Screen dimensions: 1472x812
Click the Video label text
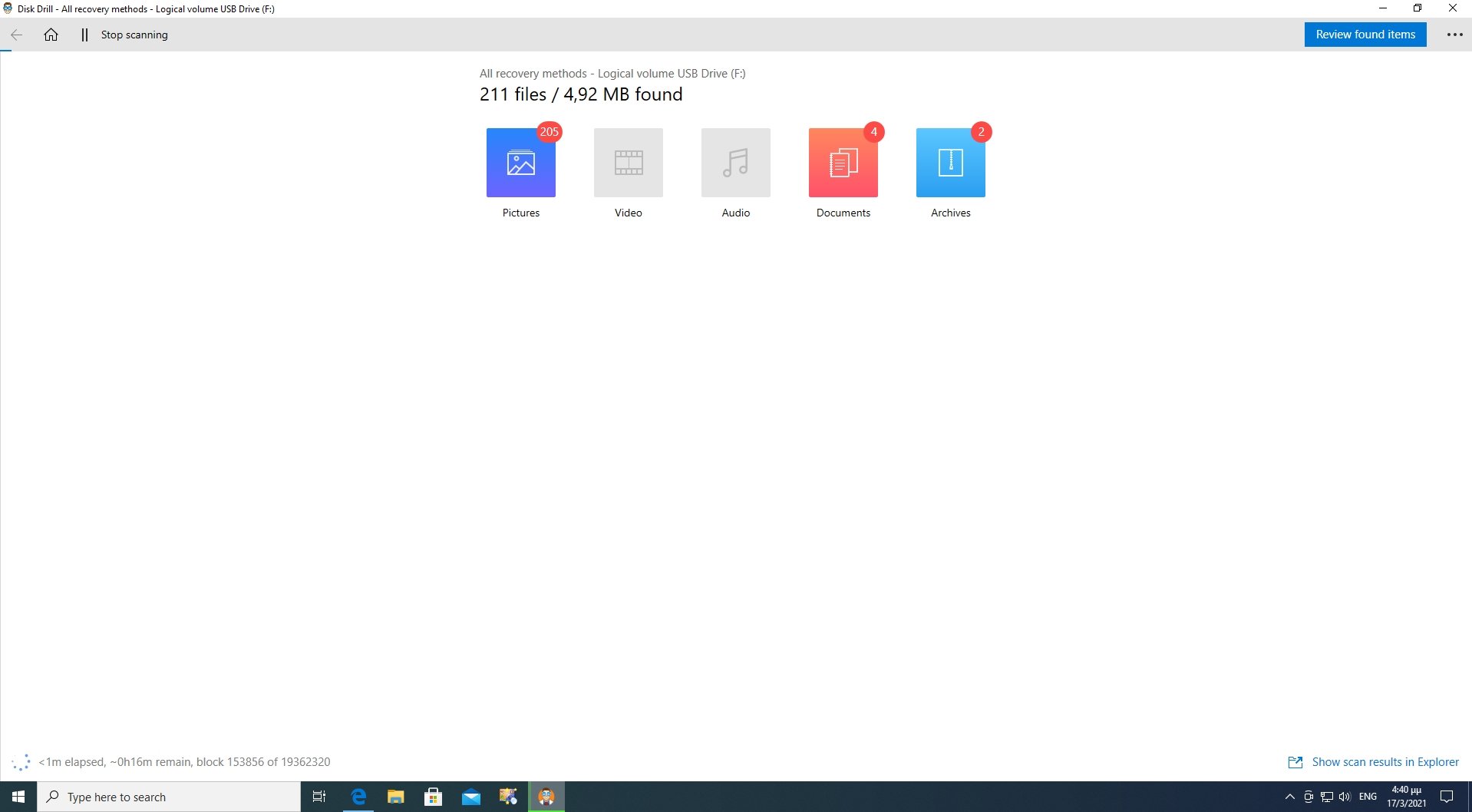(x=628, y=213)
